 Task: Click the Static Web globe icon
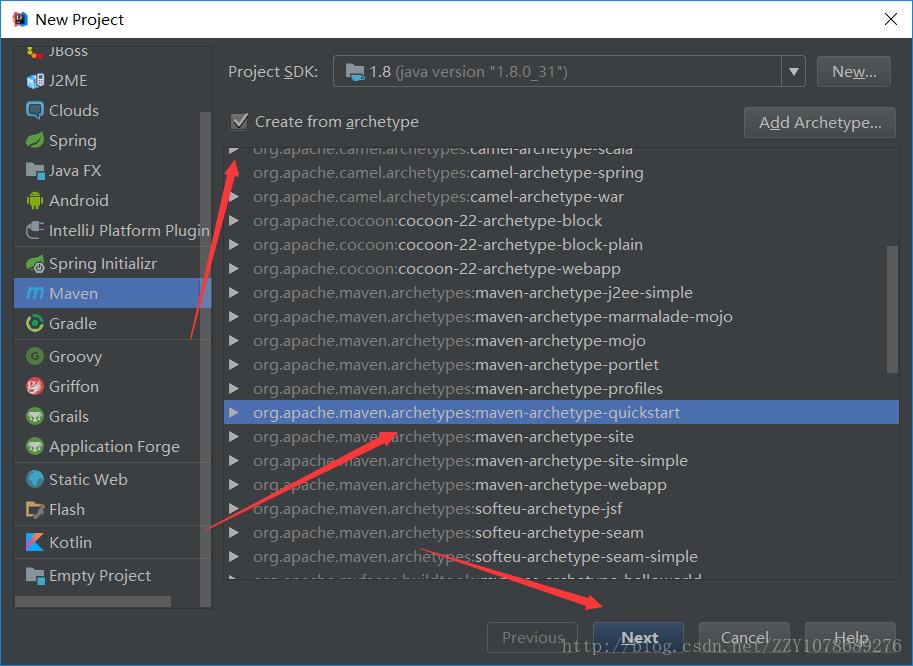point(35,479)
